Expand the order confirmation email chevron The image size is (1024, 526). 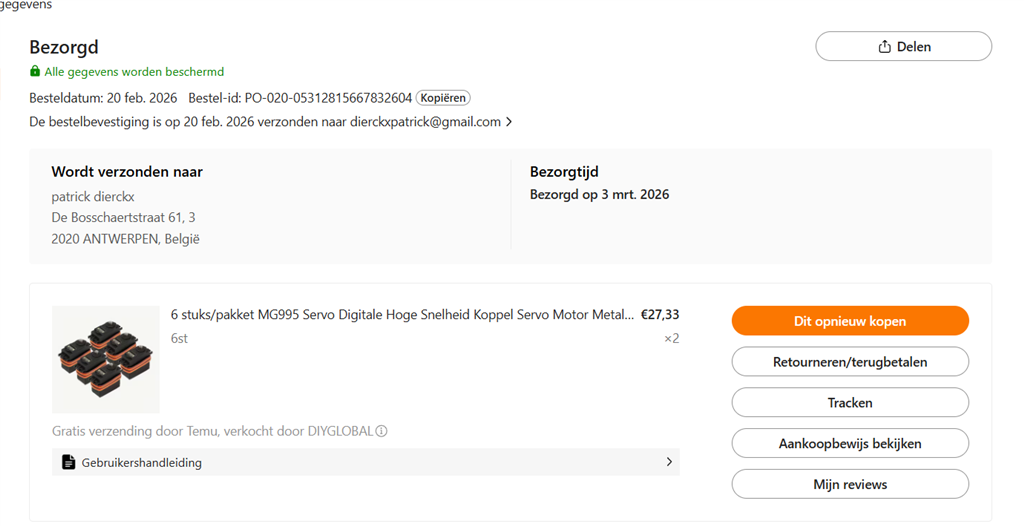click(x=509, y=122)
